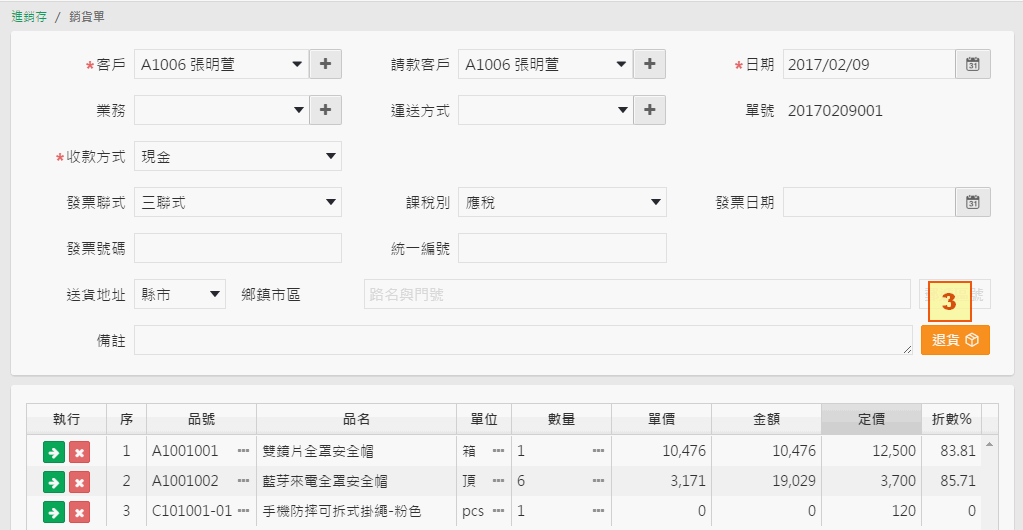
Task: Open item lookup dots for A1001002
Action: click(243, 481)
